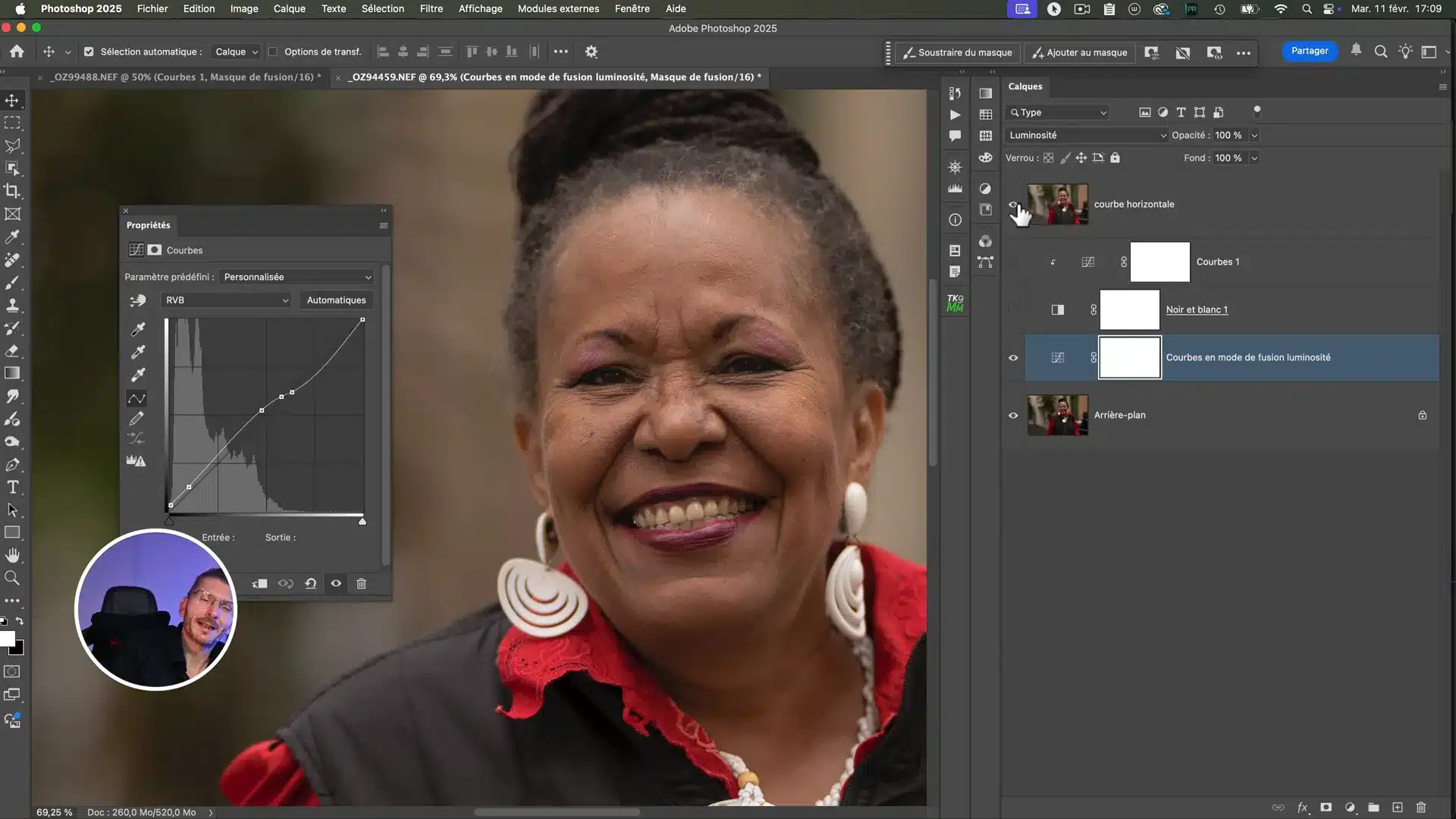Open the TK9 MM panel icon

coord(955,303)
